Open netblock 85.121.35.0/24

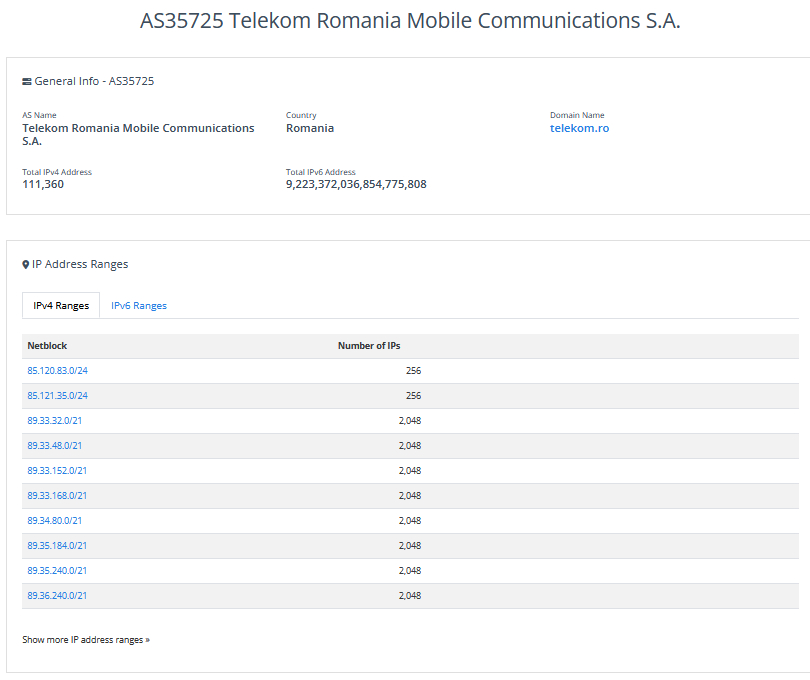(x=57, y=395)
